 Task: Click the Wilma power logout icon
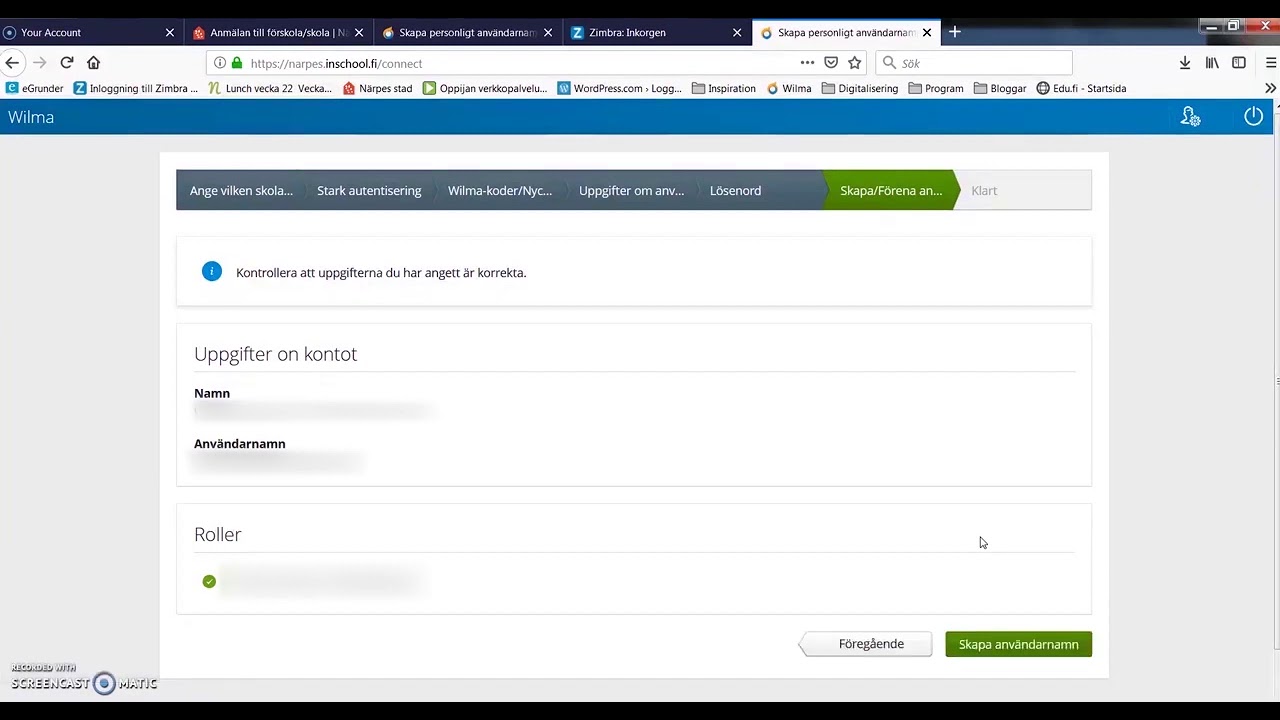1253,117
